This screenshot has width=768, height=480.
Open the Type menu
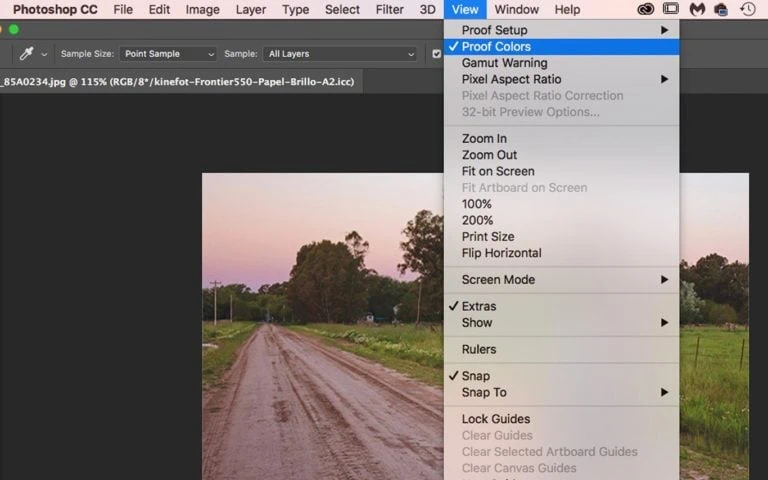(295, 9)
